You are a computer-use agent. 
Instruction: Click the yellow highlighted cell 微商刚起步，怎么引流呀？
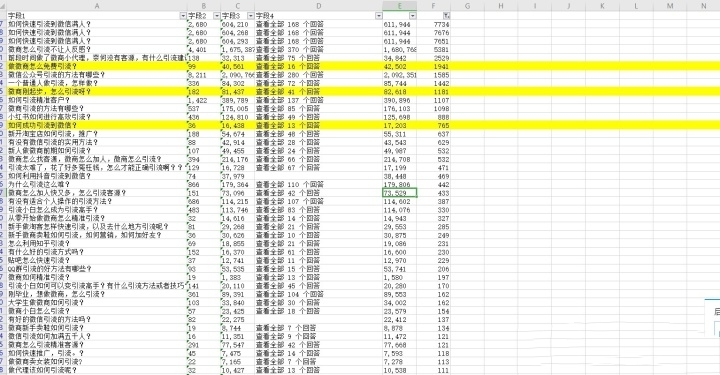point(96,92)
